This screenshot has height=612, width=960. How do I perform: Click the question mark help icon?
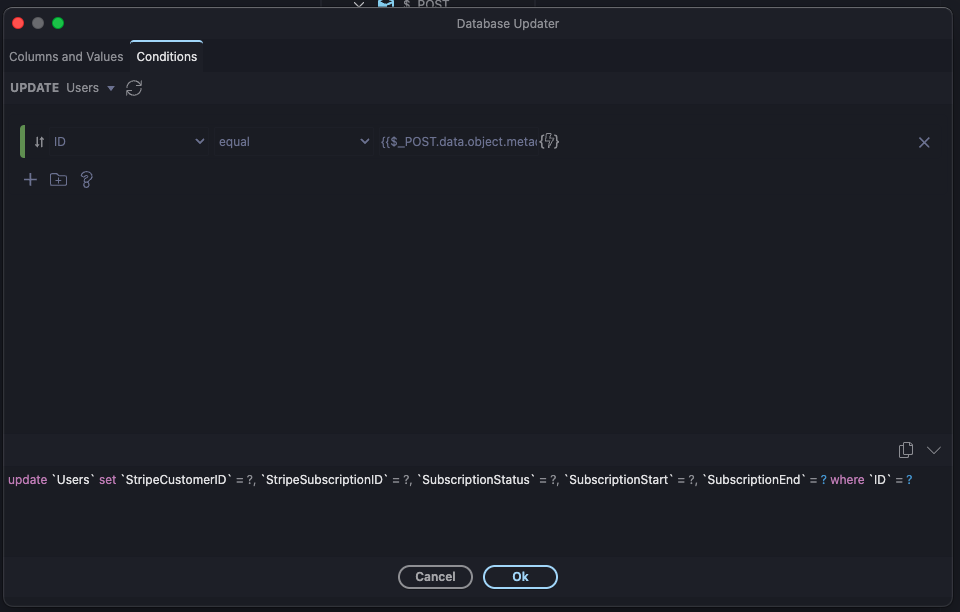tap(86, 180)
